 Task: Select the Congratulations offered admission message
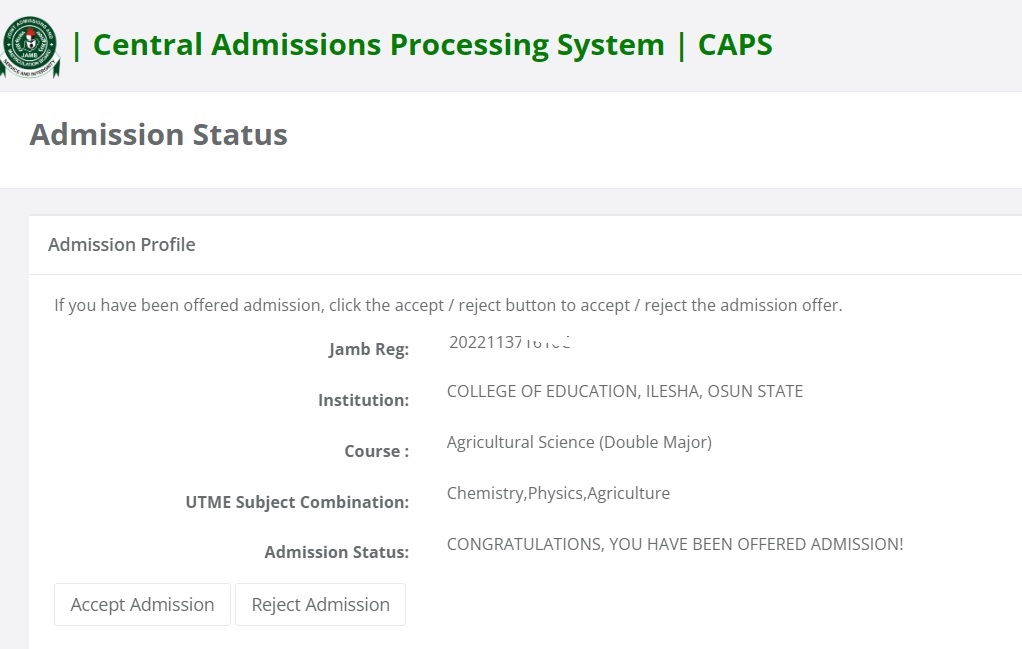pos(674,545)
